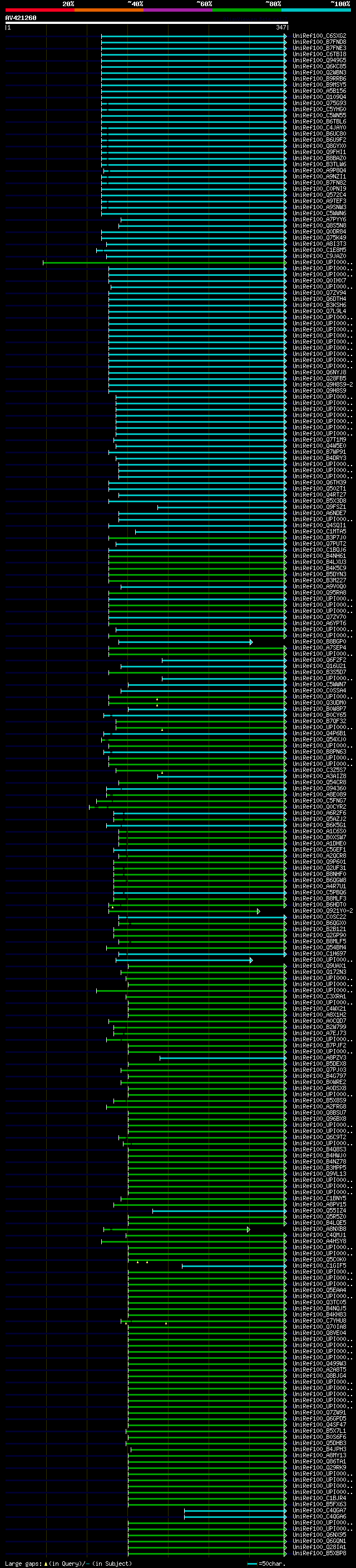Select hit label UniRef100_A7PYY6
356x1568 pixels.
pyautogui.click(x=319, y=219)
